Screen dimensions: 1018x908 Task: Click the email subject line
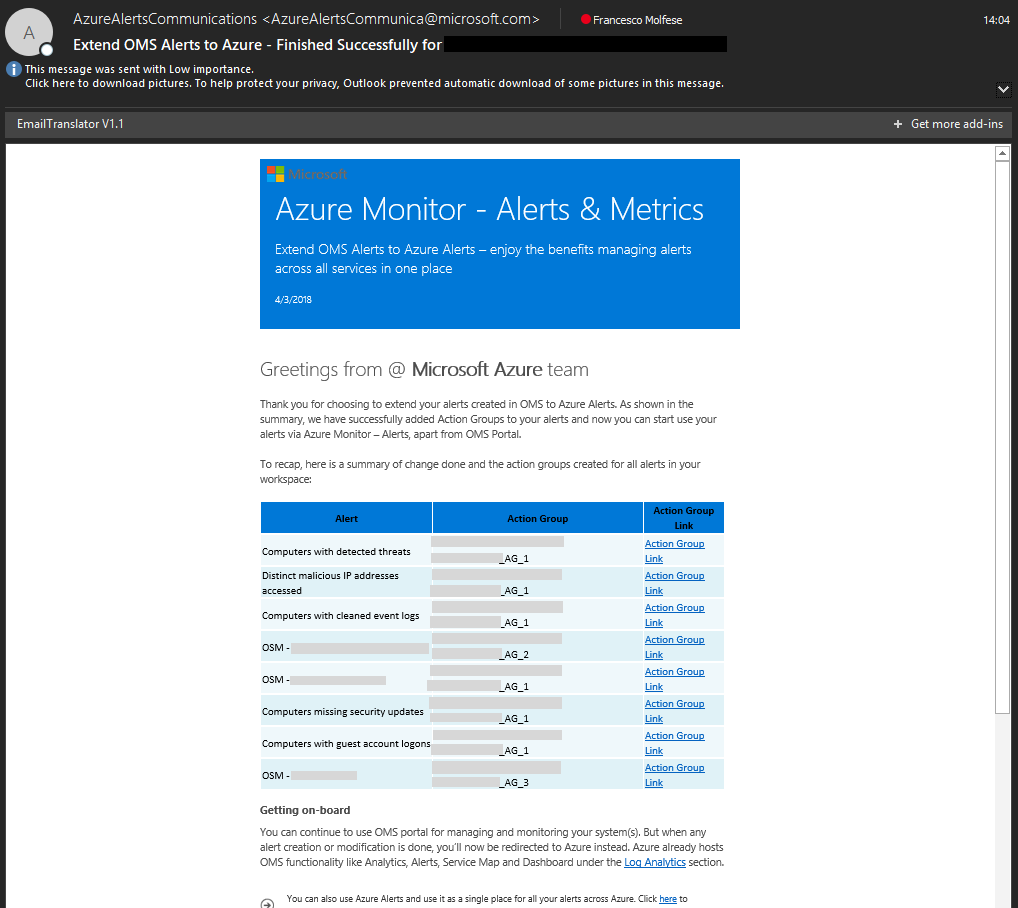(x=257, y=45)
